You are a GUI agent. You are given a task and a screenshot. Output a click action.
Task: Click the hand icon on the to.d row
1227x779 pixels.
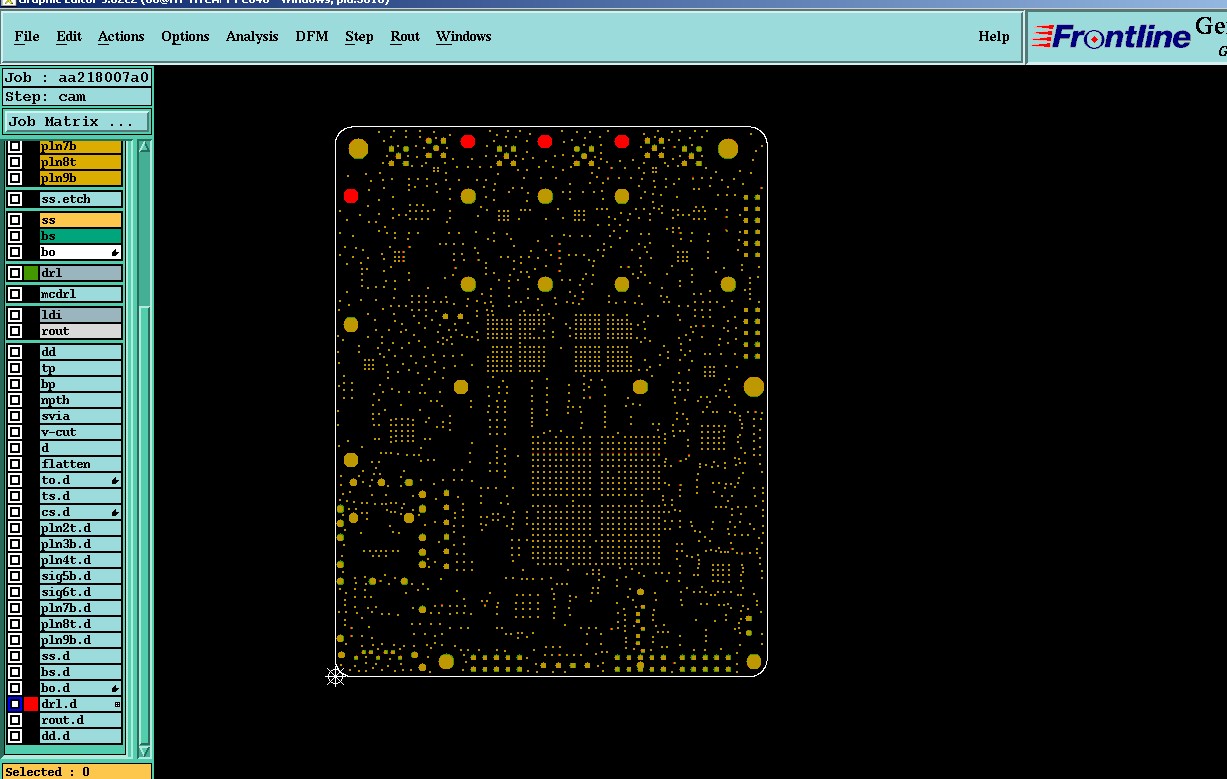click(x=115, y=480)
